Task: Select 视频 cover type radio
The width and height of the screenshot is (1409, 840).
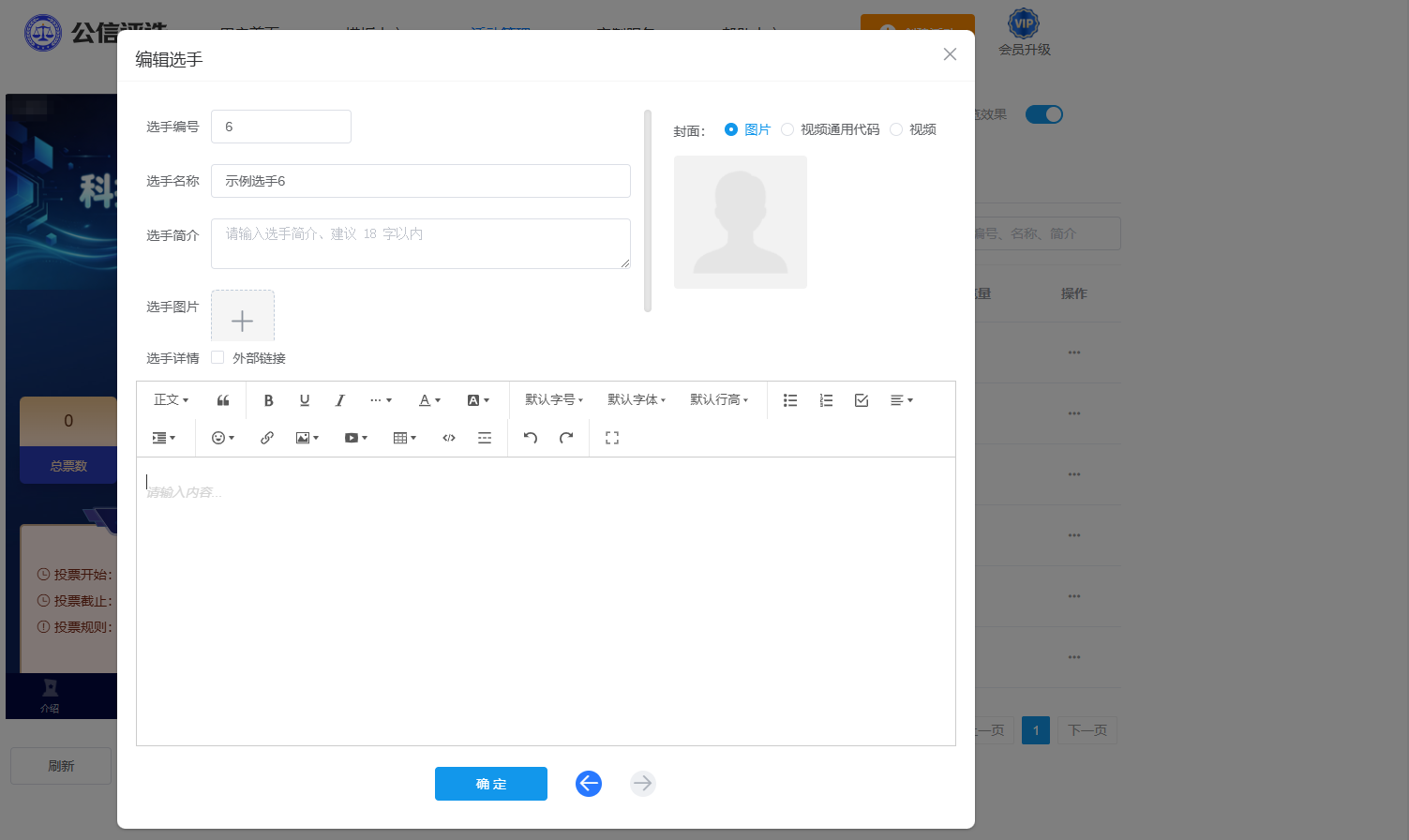Action: [896, 129]
